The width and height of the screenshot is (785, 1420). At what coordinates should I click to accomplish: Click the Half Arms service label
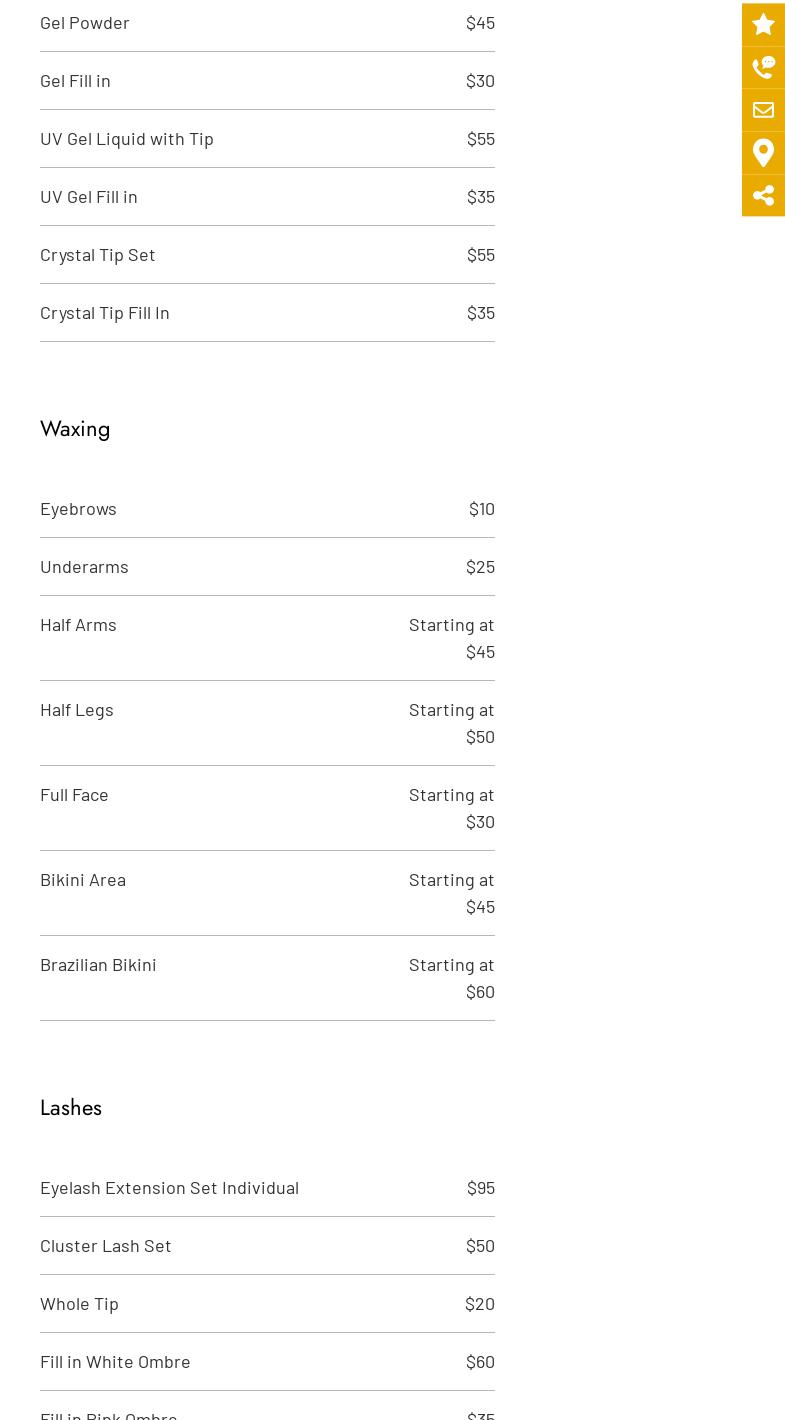tap(78, 625)
